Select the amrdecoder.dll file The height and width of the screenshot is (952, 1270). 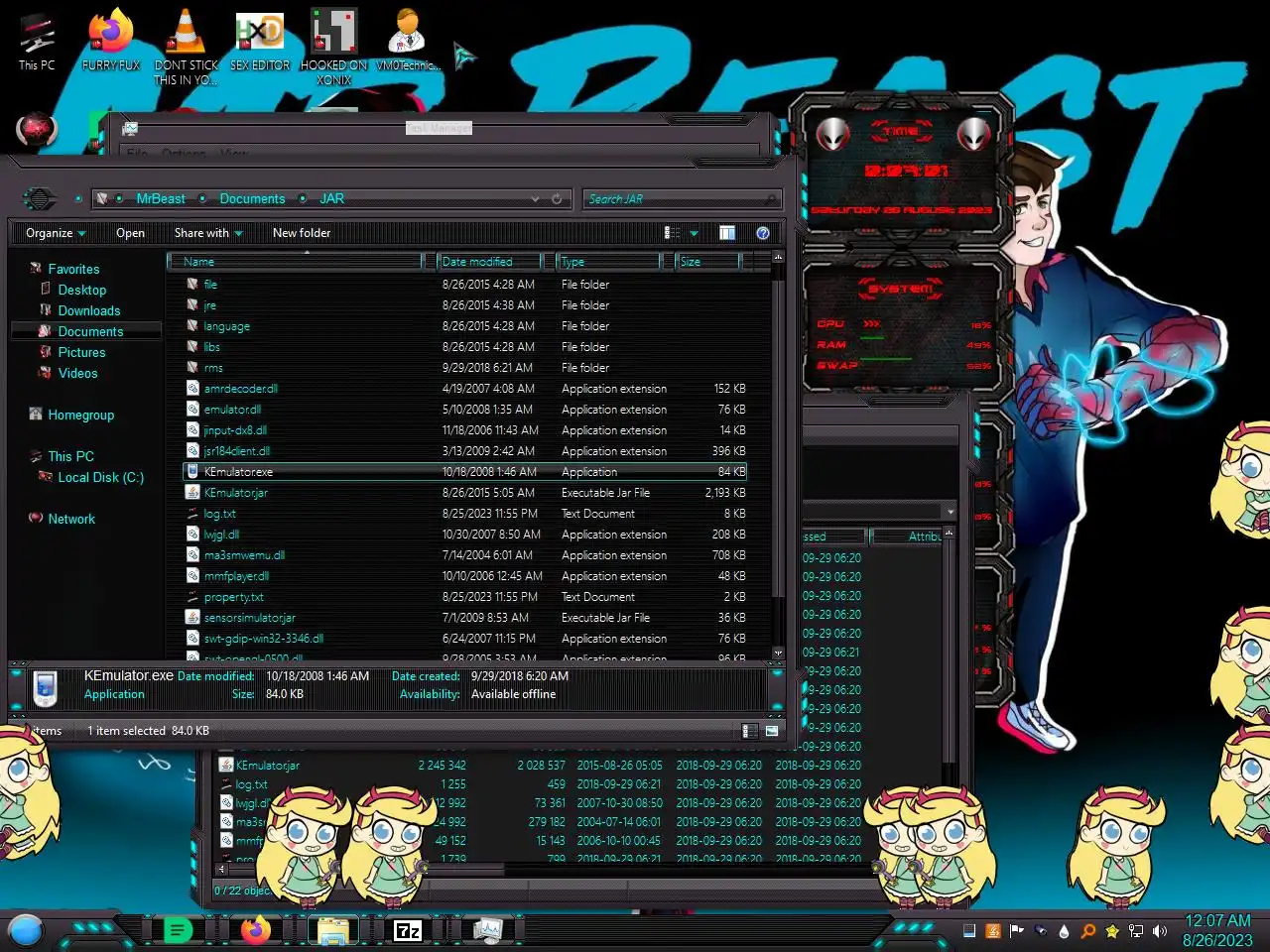click(x=466, y=389)
